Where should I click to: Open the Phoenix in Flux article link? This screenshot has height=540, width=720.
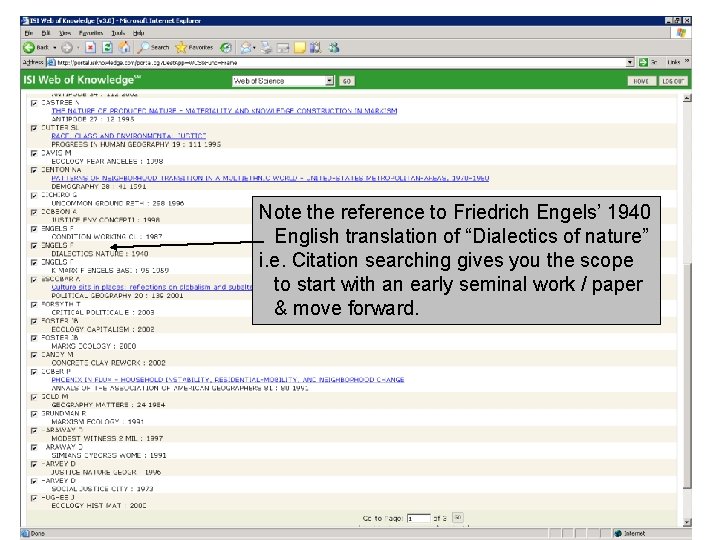(228, 380)
